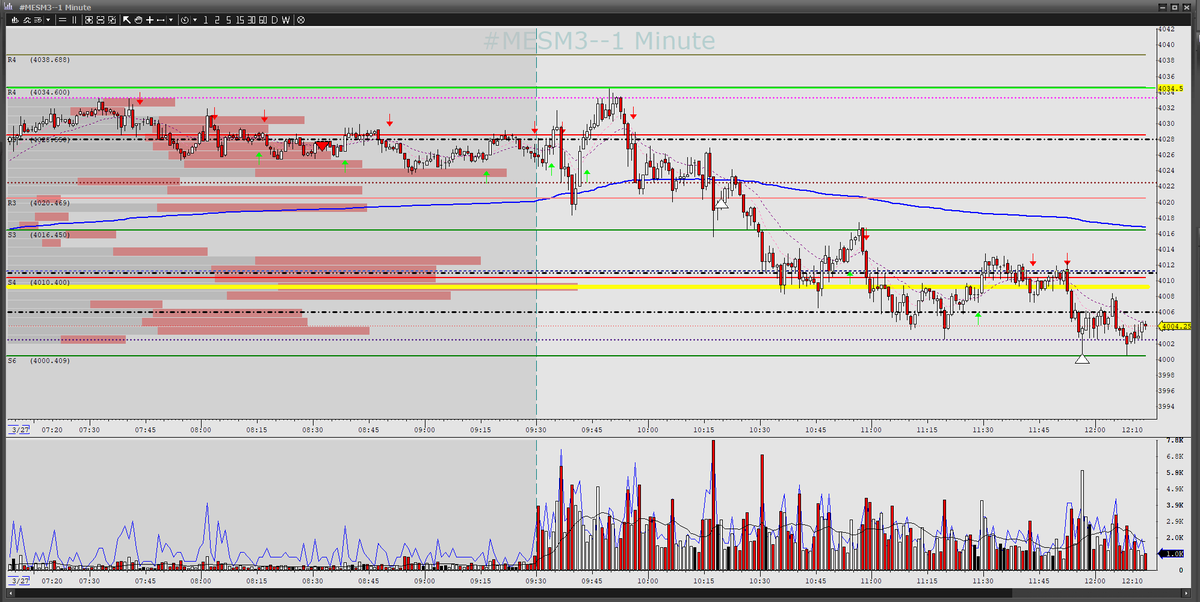Click the R4 (4034.600) level label

point(37,92)
